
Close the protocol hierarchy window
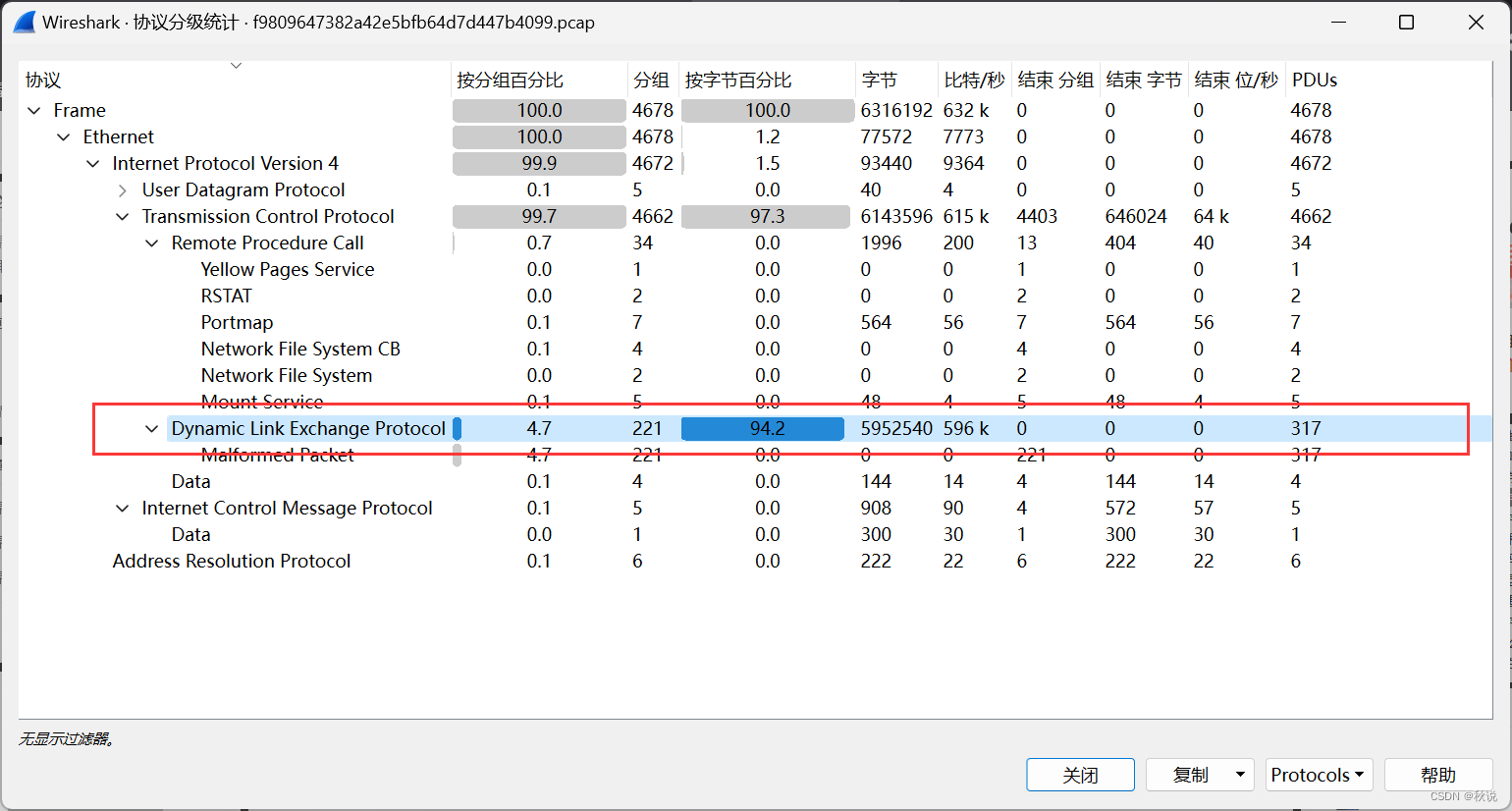[1476, 23]
